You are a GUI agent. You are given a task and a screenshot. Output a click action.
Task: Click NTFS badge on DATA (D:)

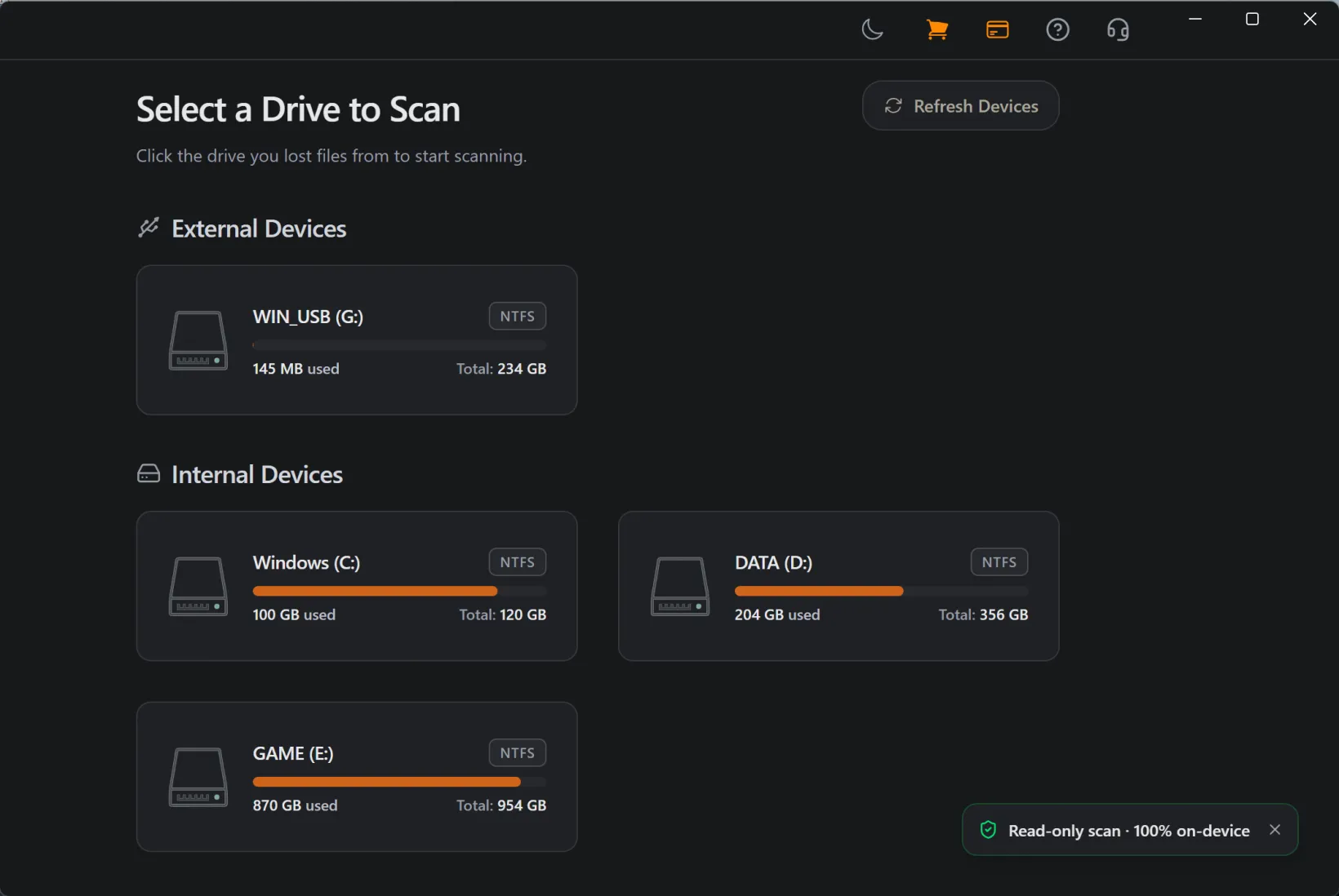pyautogui.click(x=999, y=562)
